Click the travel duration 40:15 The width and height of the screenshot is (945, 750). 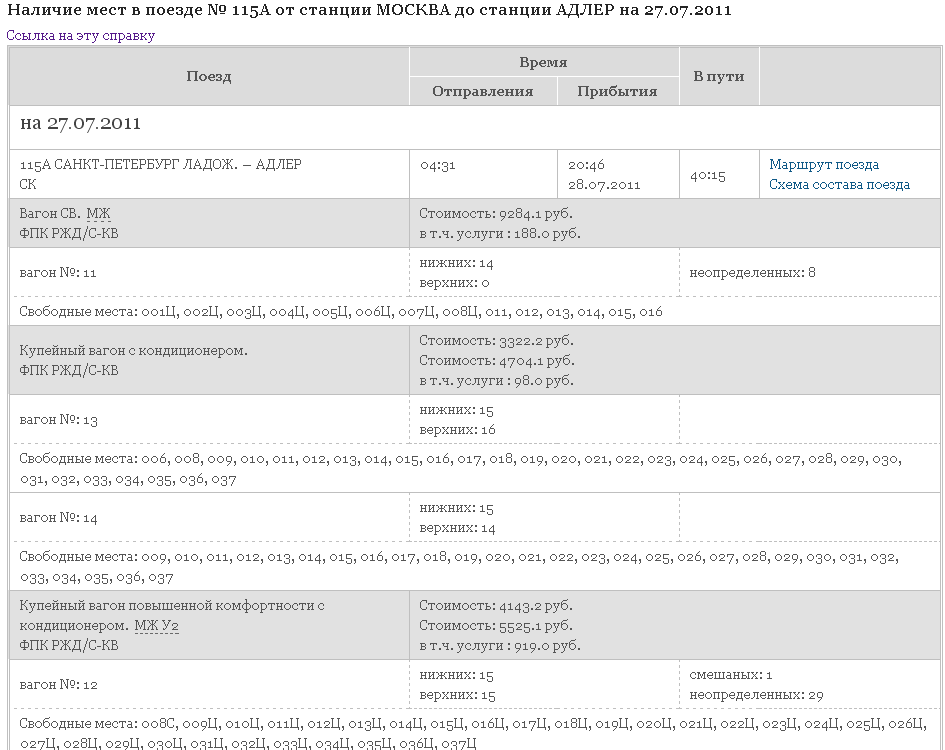[708, 175]
